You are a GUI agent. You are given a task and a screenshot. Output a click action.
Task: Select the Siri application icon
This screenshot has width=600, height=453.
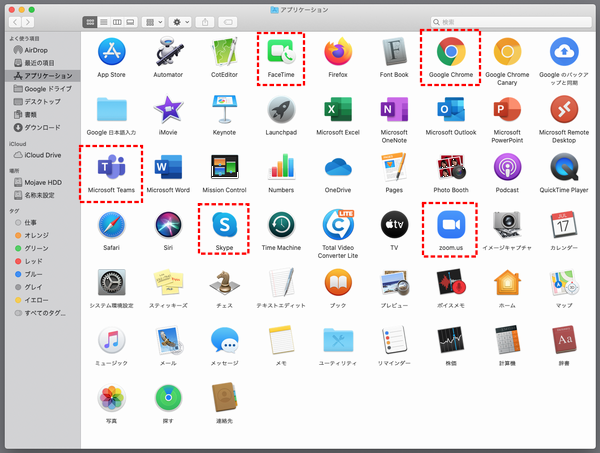168,225
